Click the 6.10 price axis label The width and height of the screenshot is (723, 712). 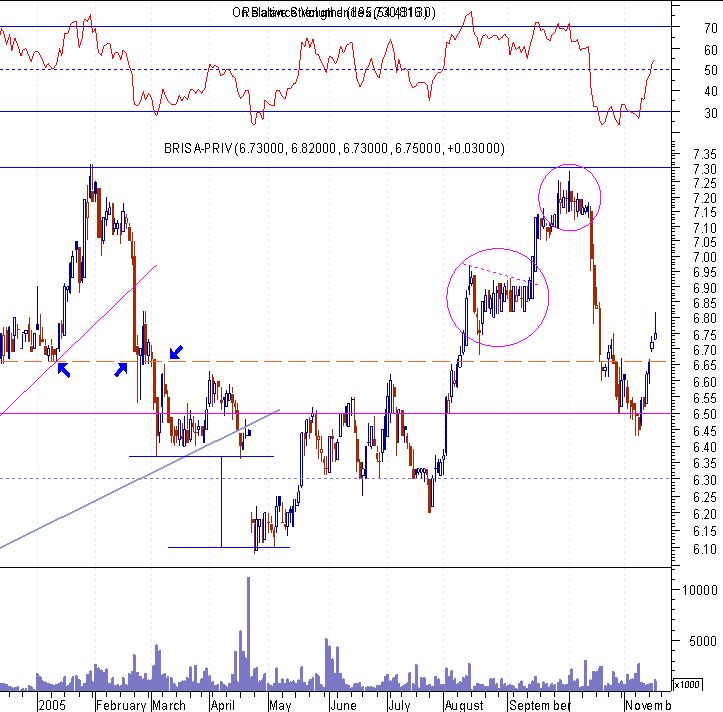[705, 550]
